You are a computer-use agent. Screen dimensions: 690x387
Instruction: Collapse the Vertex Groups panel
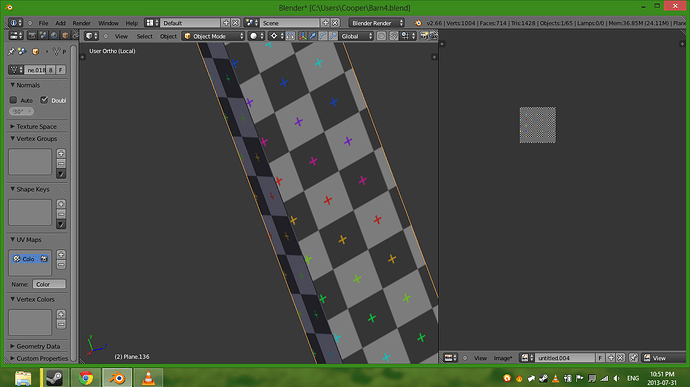pyautogui.click(x=13, y=139)
